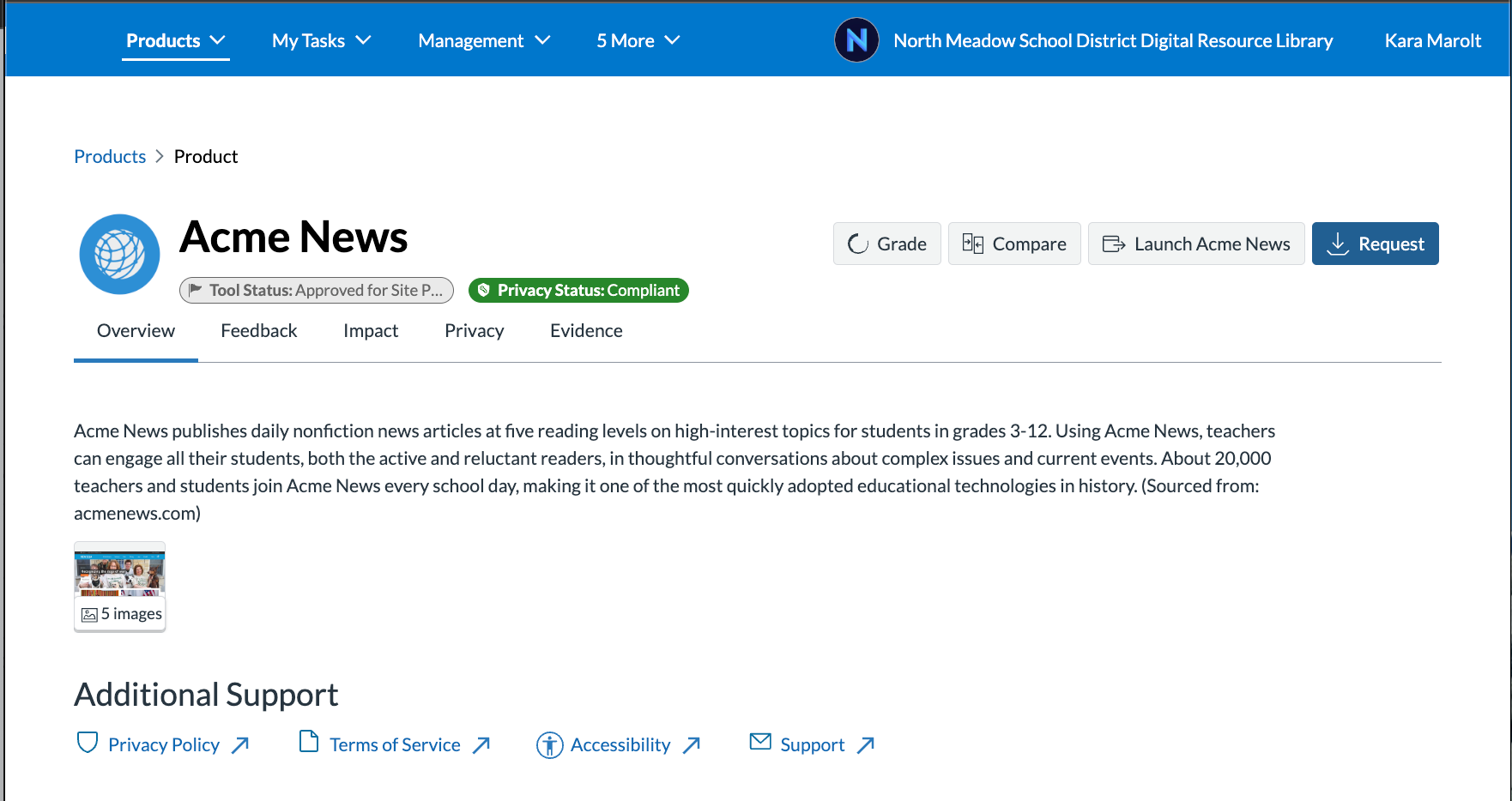
Task: Click the Launch Acme News button
Action: tap(1196, 244)
